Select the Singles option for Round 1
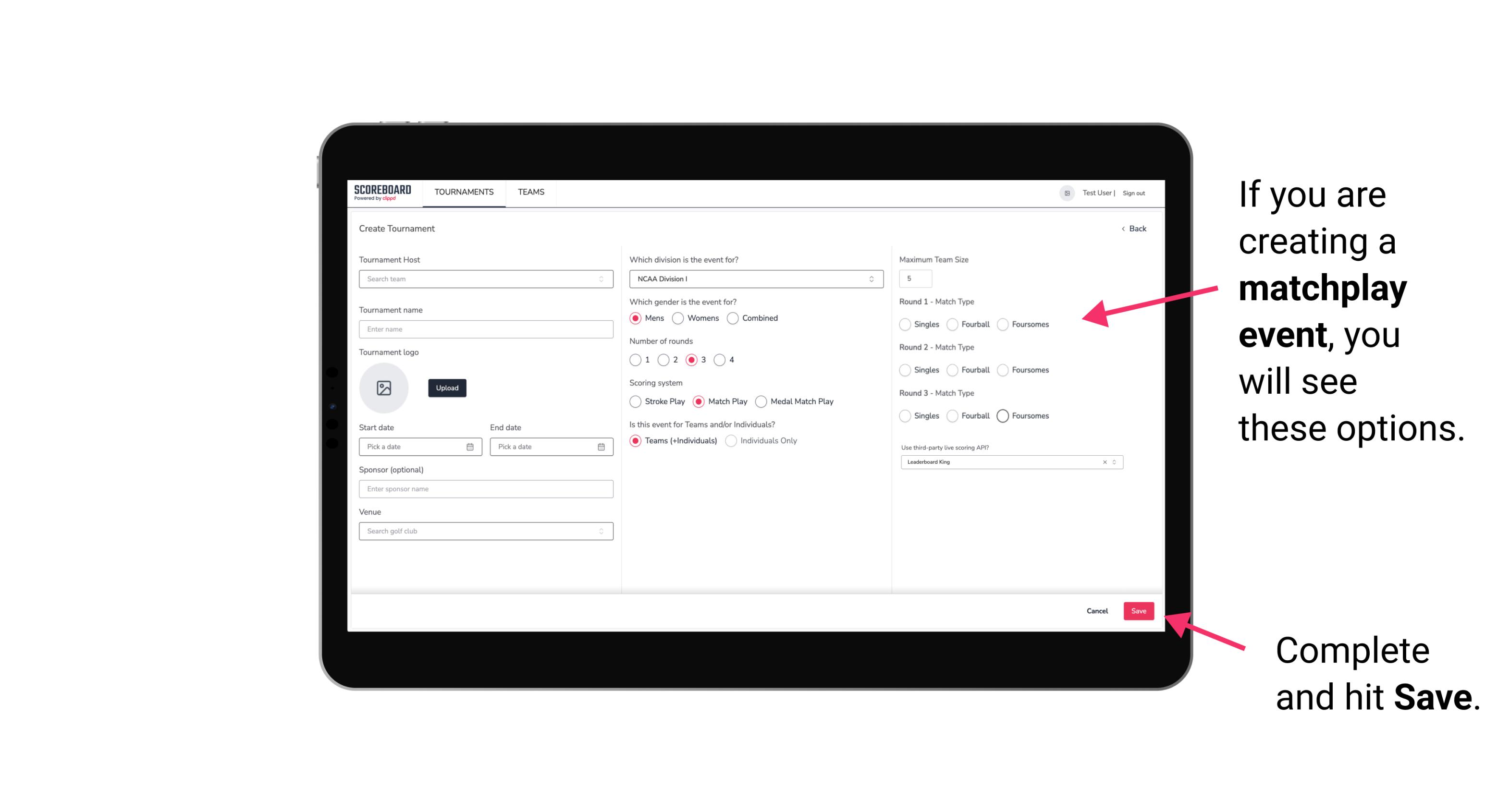The height and width of the screenshot is (812, 1510). (x=904, y=324)
